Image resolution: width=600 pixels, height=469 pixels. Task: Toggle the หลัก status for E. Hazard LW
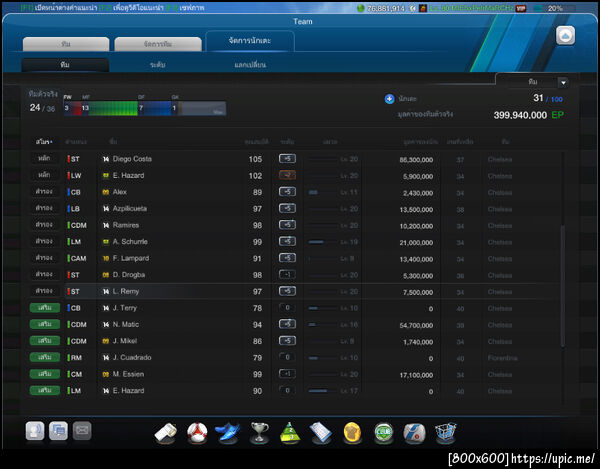pyautogui.click(x=44, y=175)
